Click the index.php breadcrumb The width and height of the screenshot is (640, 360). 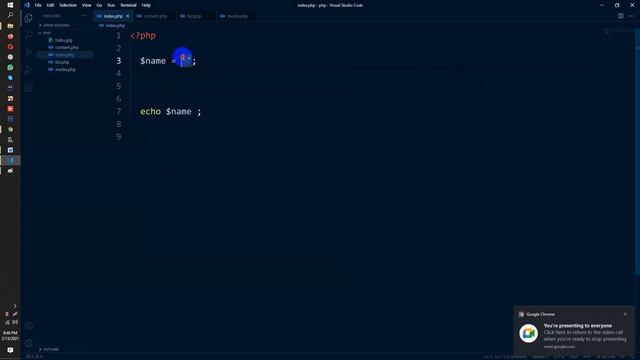(x=112, y=25)
